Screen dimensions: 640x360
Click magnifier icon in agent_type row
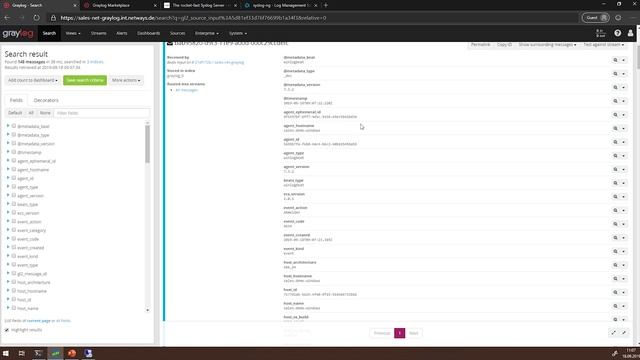(615, 156)
